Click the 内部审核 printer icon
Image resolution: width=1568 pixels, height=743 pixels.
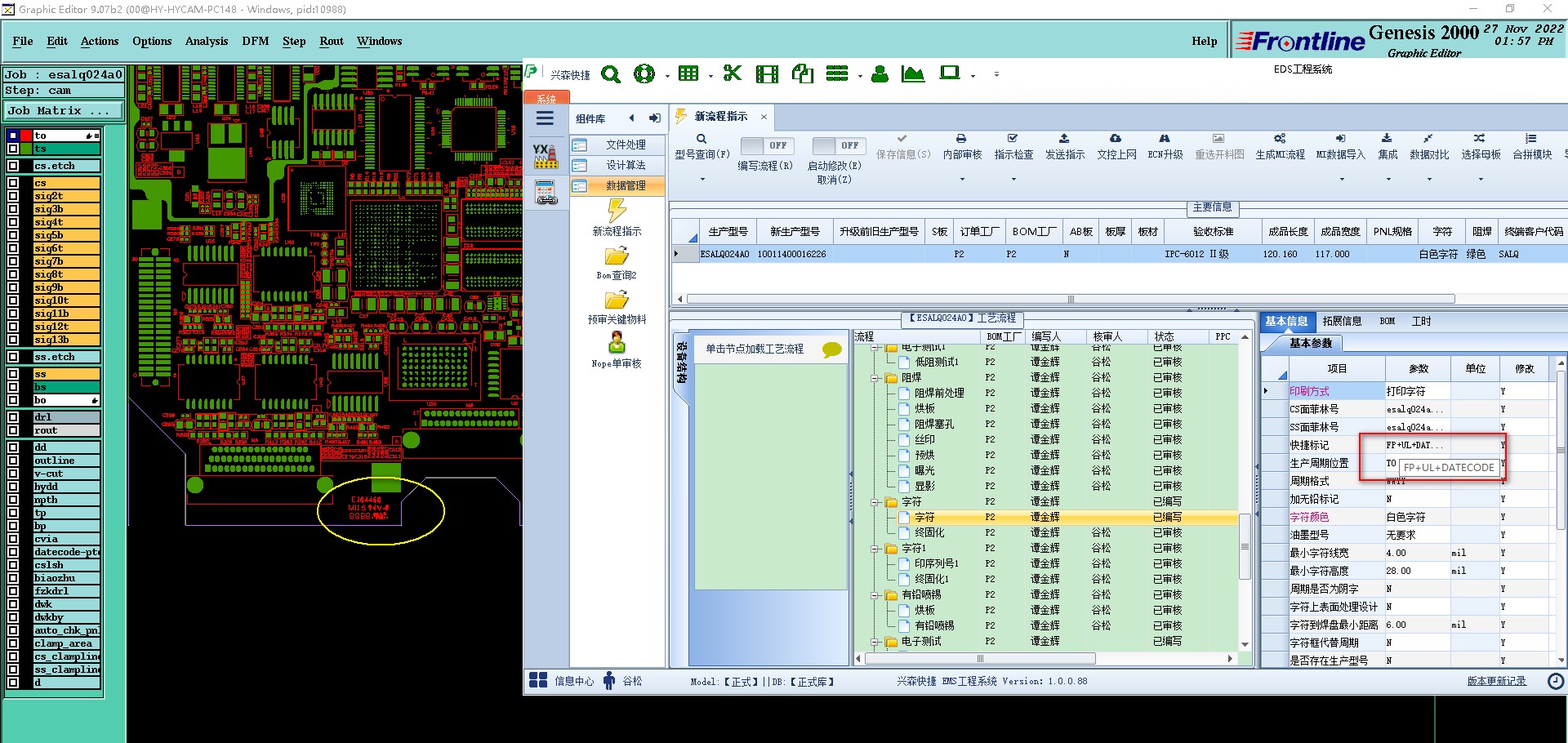click(961, 139)
